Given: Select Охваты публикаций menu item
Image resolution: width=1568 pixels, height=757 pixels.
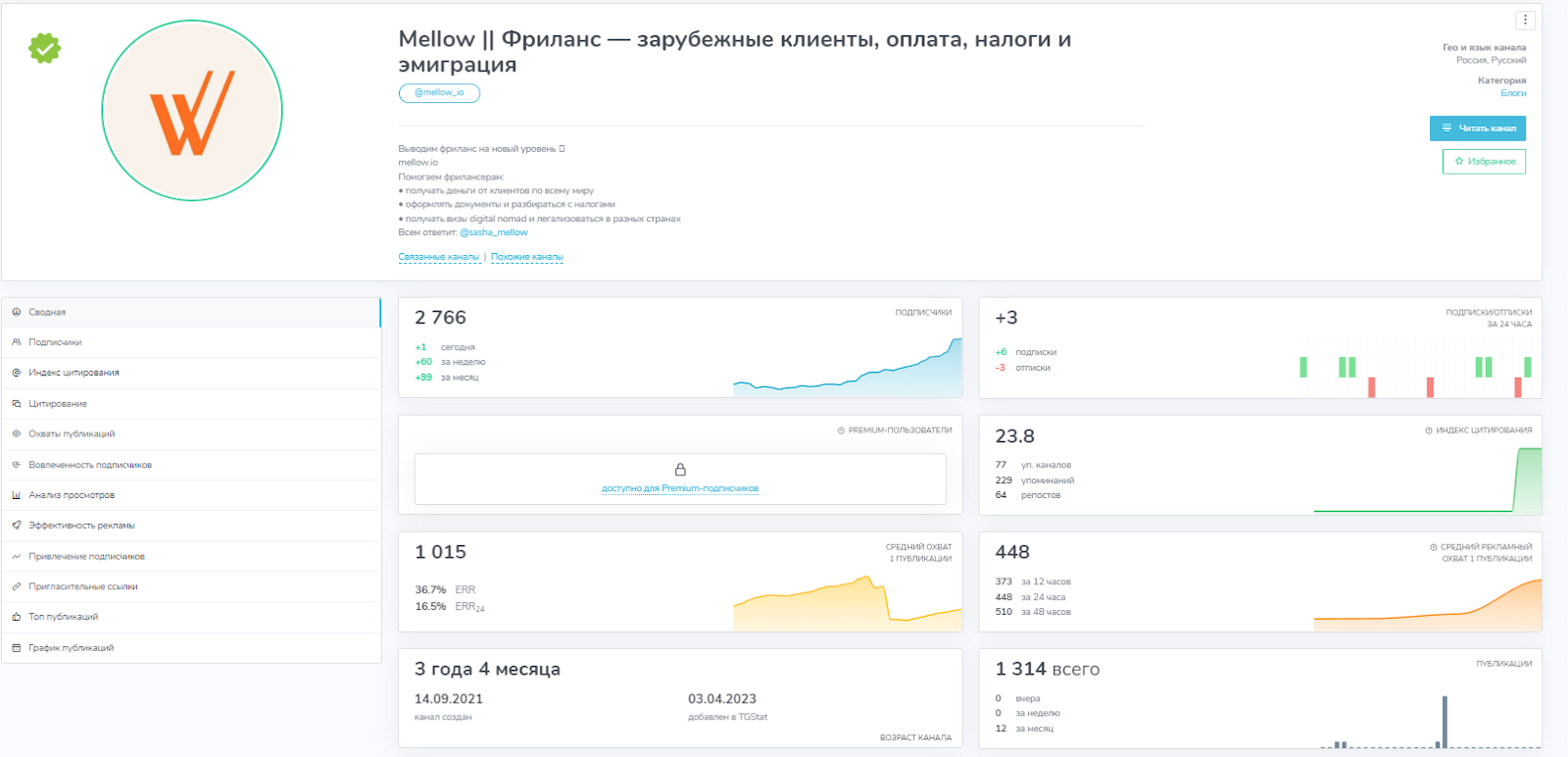Looking at the screenshot, I should tap(72, 433).
